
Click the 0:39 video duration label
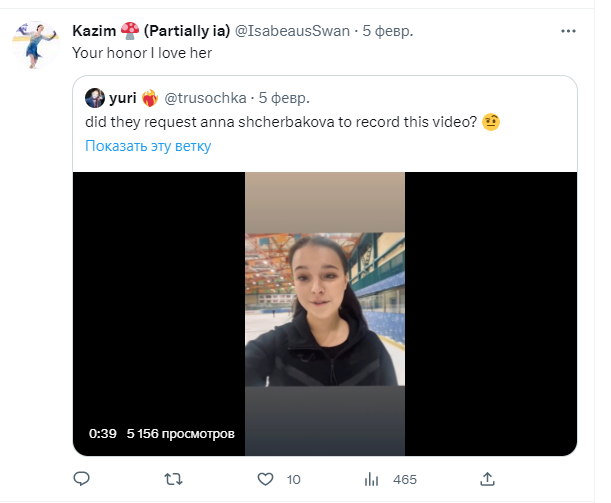pos(103,435)
